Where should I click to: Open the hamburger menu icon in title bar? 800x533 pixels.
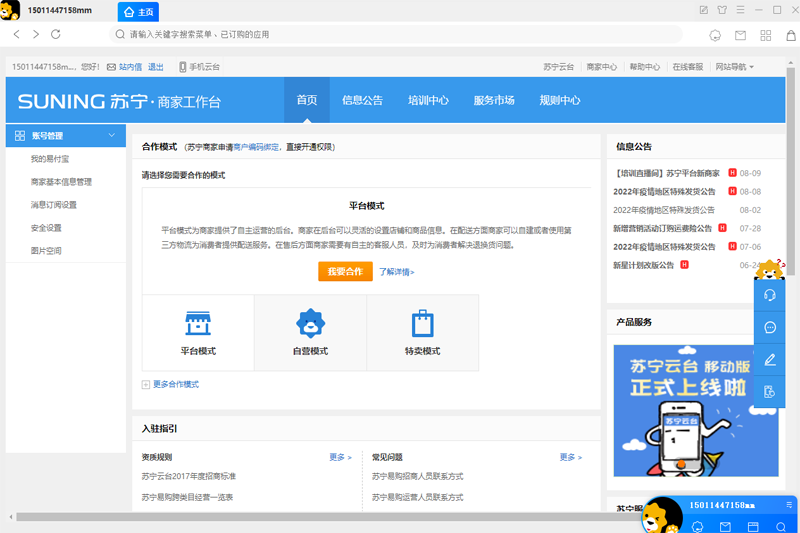click(x=740, y=10)
